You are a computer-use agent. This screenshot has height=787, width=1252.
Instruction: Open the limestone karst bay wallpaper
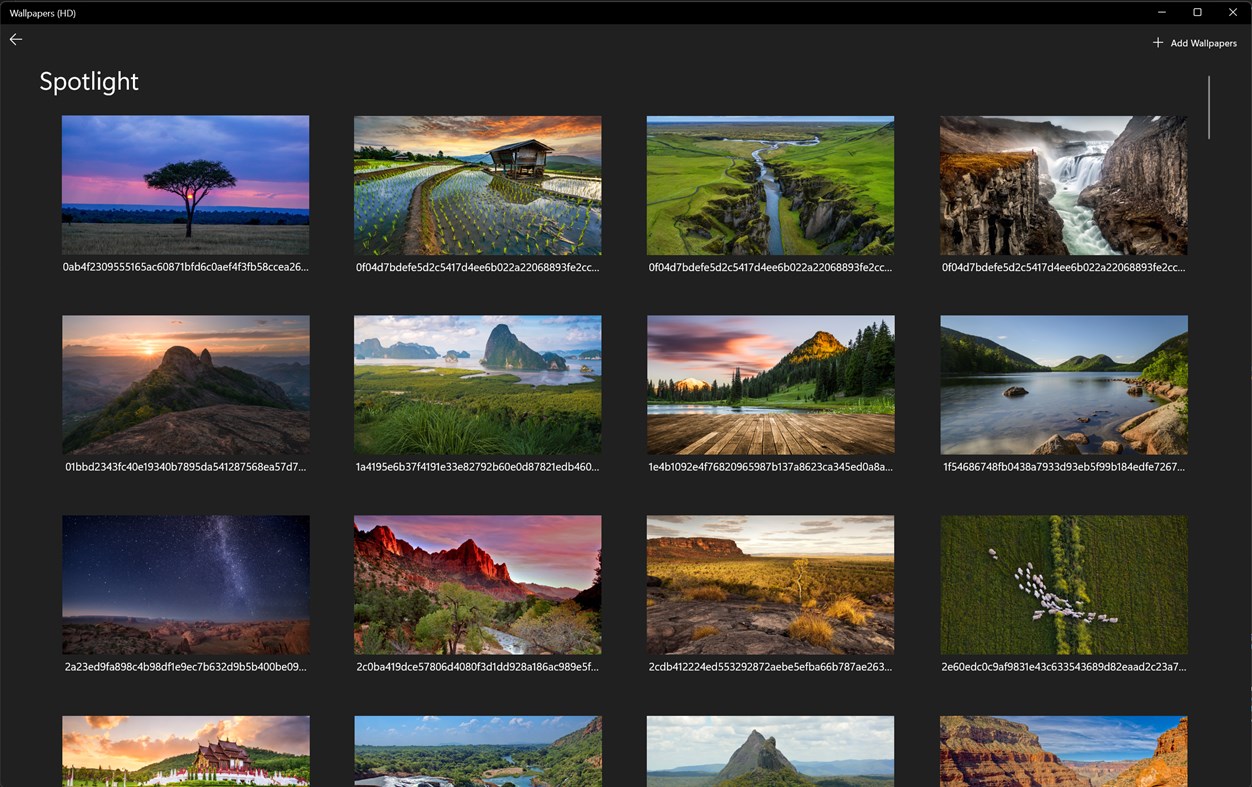point(477,384)
